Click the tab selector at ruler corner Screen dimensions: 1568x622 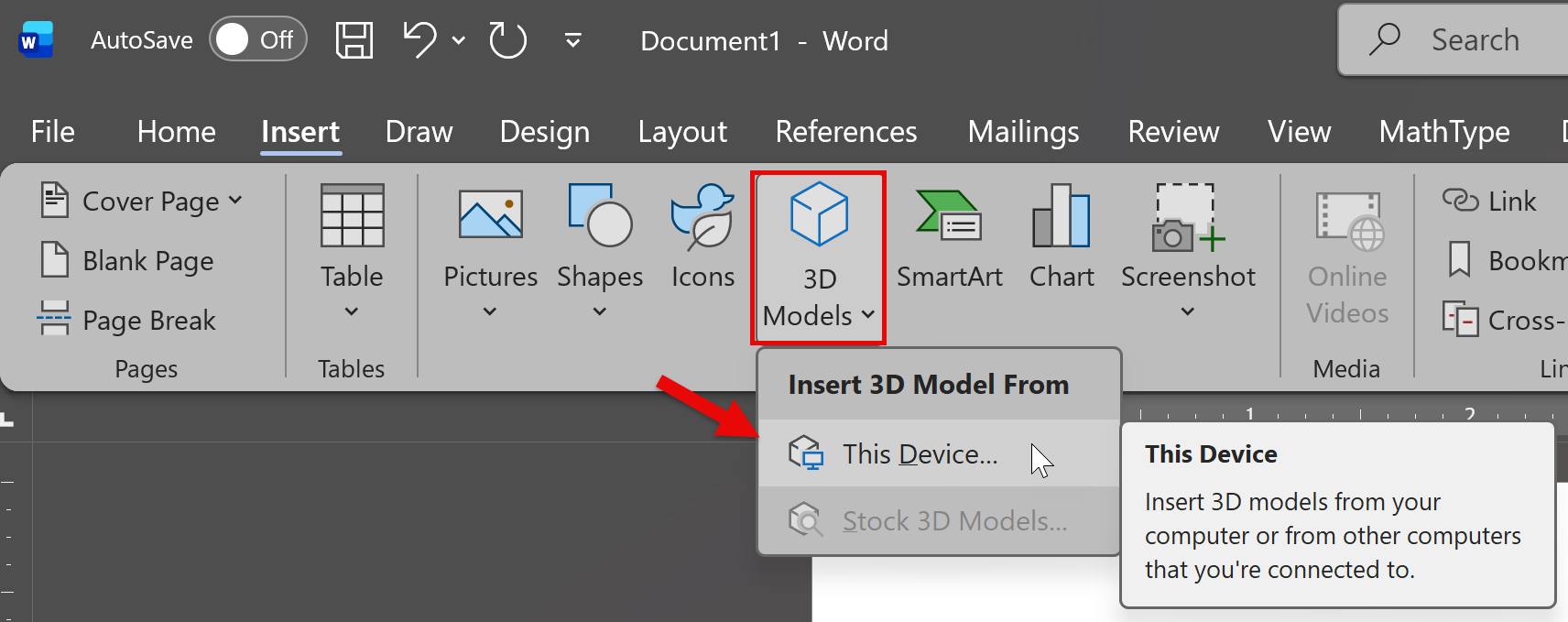click(x=7, y=419)
